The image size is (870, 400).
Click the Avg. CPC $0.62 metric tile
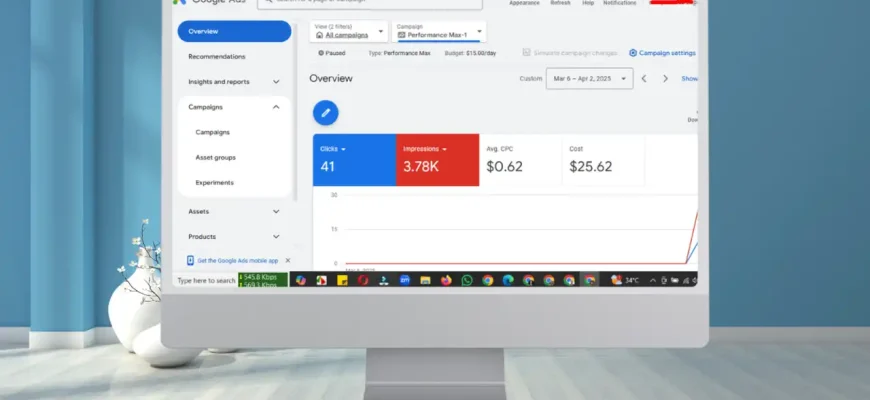click(x=520, y=160)
